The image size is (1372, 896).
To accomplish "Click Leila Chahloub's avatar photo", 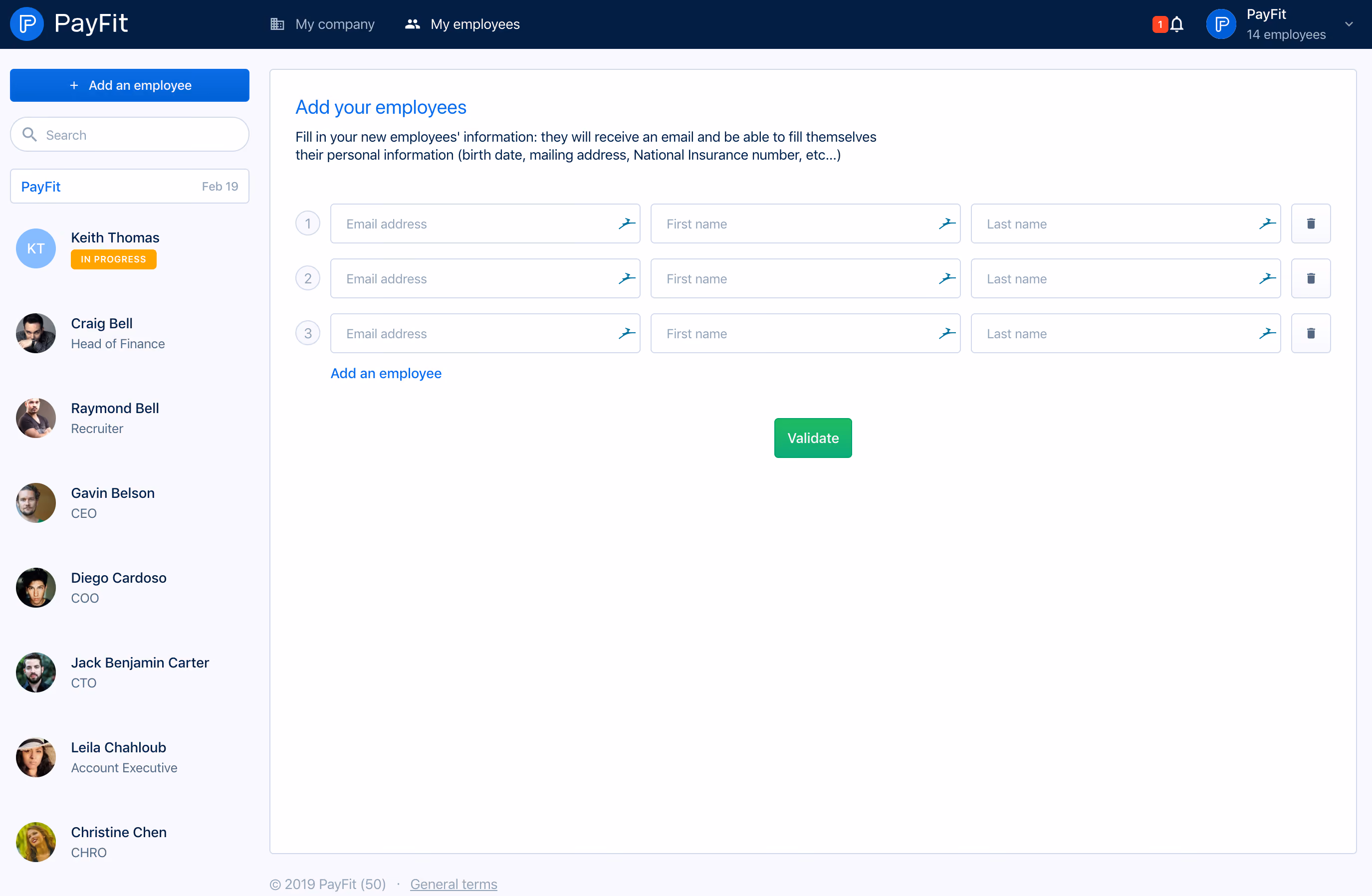I will (36, 757).
